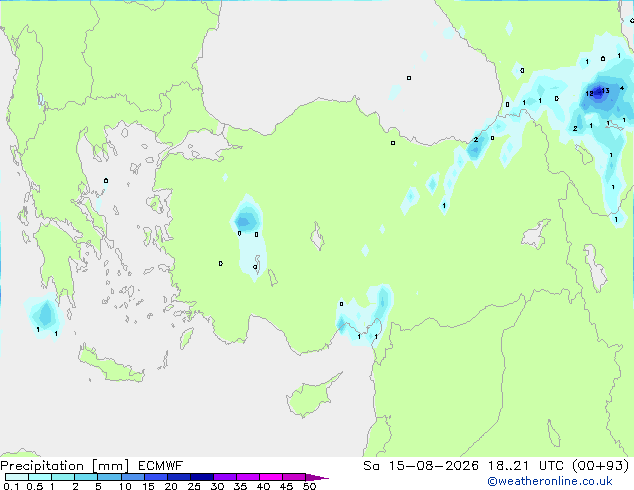Image resolution: width=634 pixels, height=490 pixels.
Task: Pick the 25–30 mm legend color
Action: point(201,477)
